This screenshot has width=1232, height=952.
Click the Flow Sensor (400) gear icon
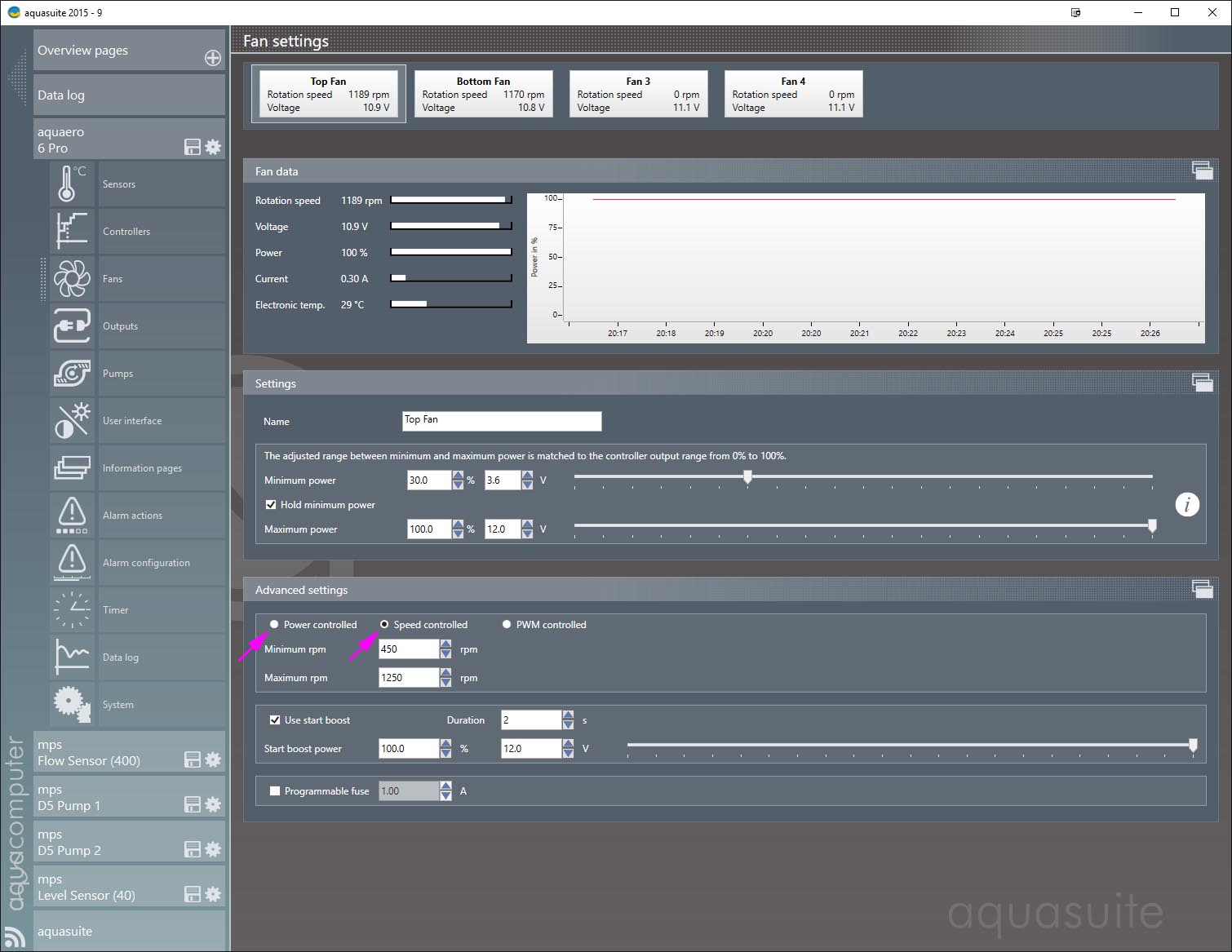[213, 759]
